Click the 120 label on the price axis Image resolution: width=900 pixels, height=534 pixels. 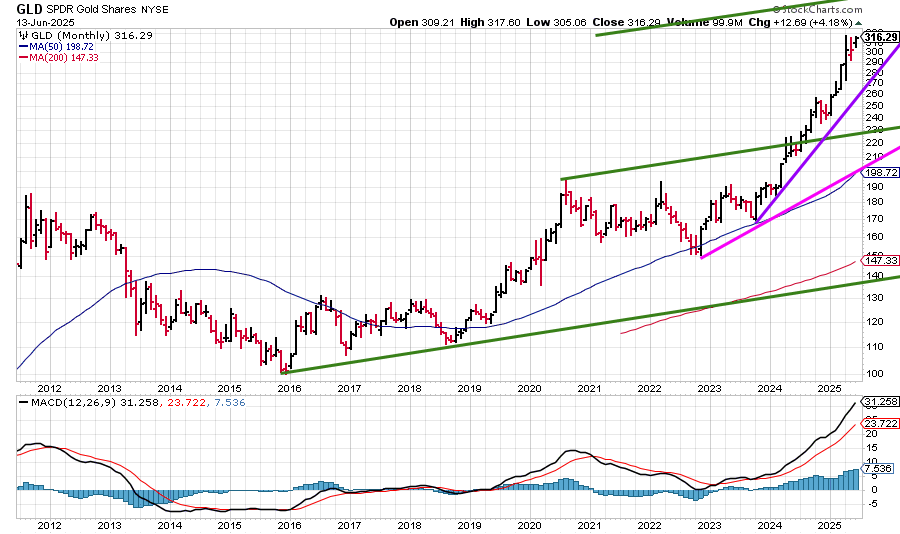[875, 322]
